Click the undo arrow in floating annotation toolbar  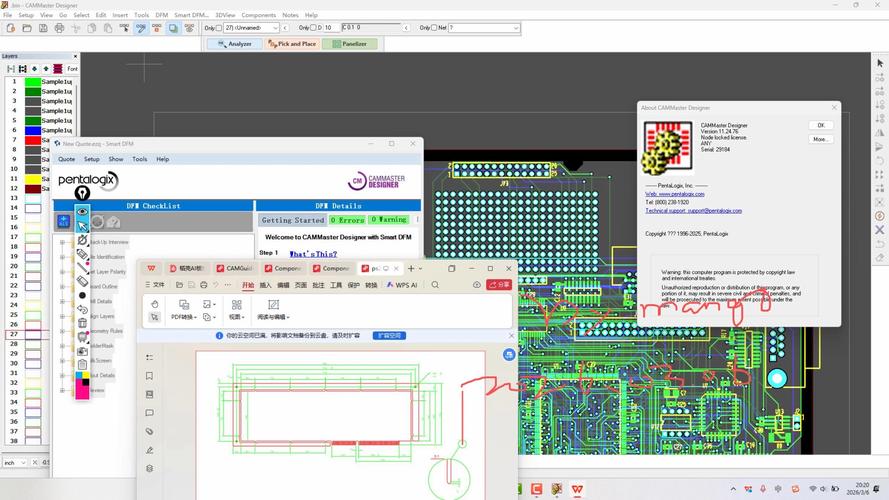point(82,310)
